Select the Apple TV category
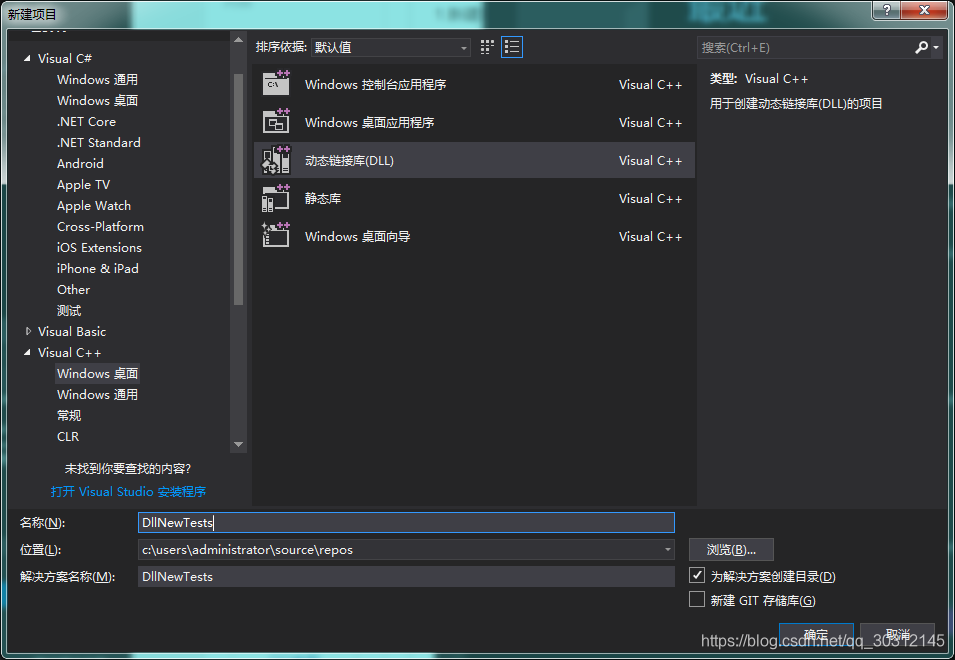 (x=83, y=184)
